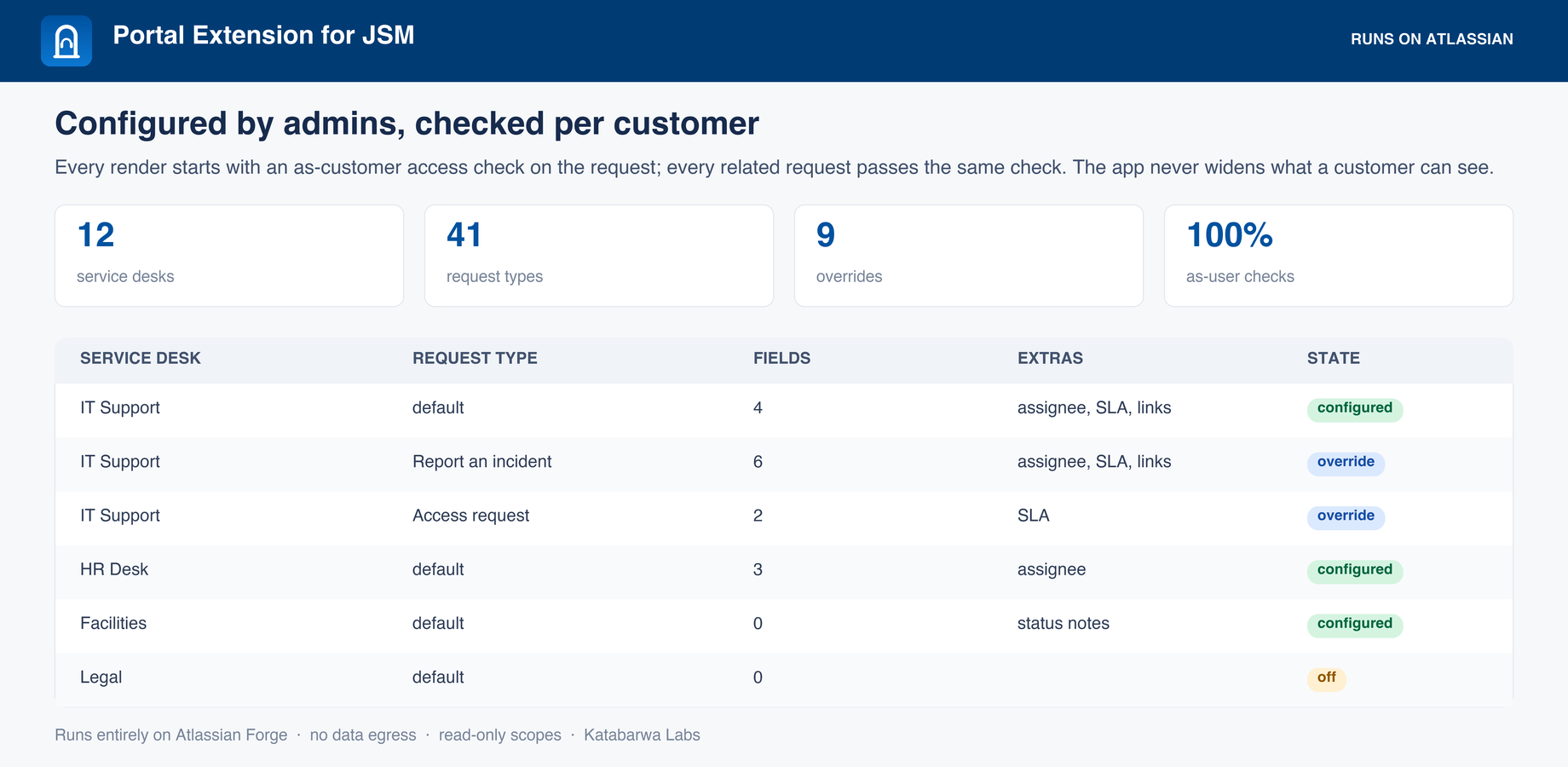
Task: Click the STATE column header
Action: [x=1334, y=358]
